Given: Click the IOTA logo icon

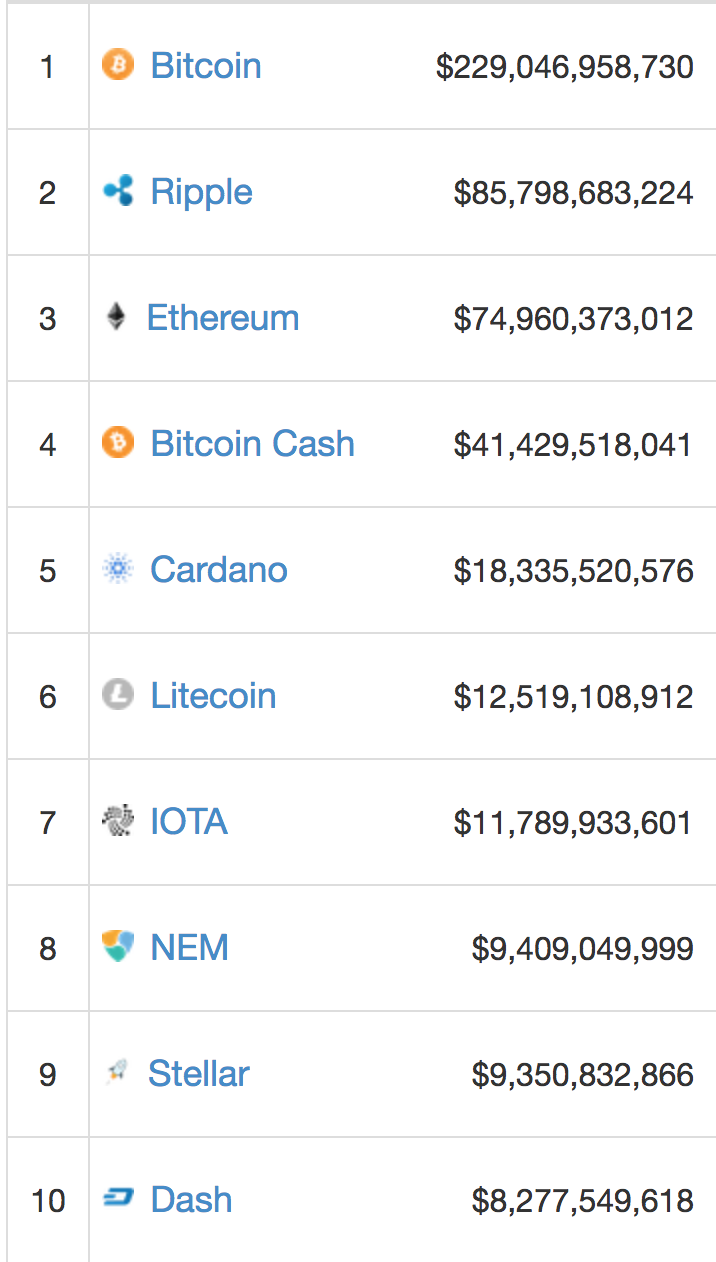Looking at the screenshot, I should point(118,822).
